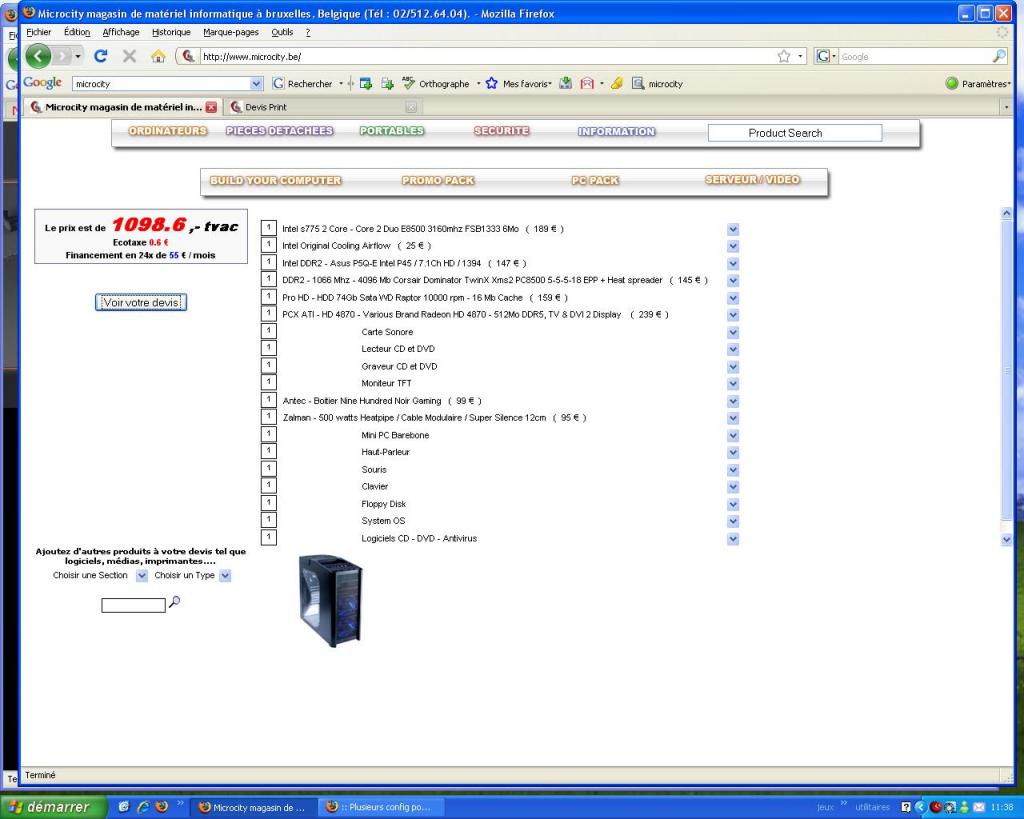This screenshot has width=1024, height=819.
Task: Expand dropdown for System OS row
Action: (733, 522)
